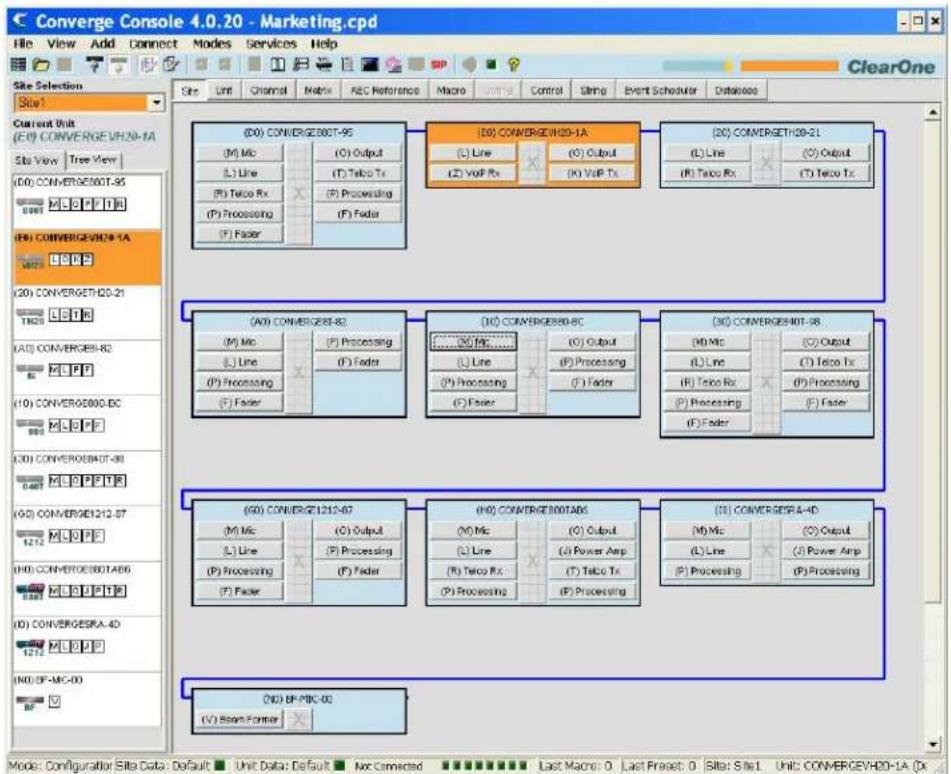Click (J) Power Amp in CONVERGE880TAB6 box

(x=592, y=551)
